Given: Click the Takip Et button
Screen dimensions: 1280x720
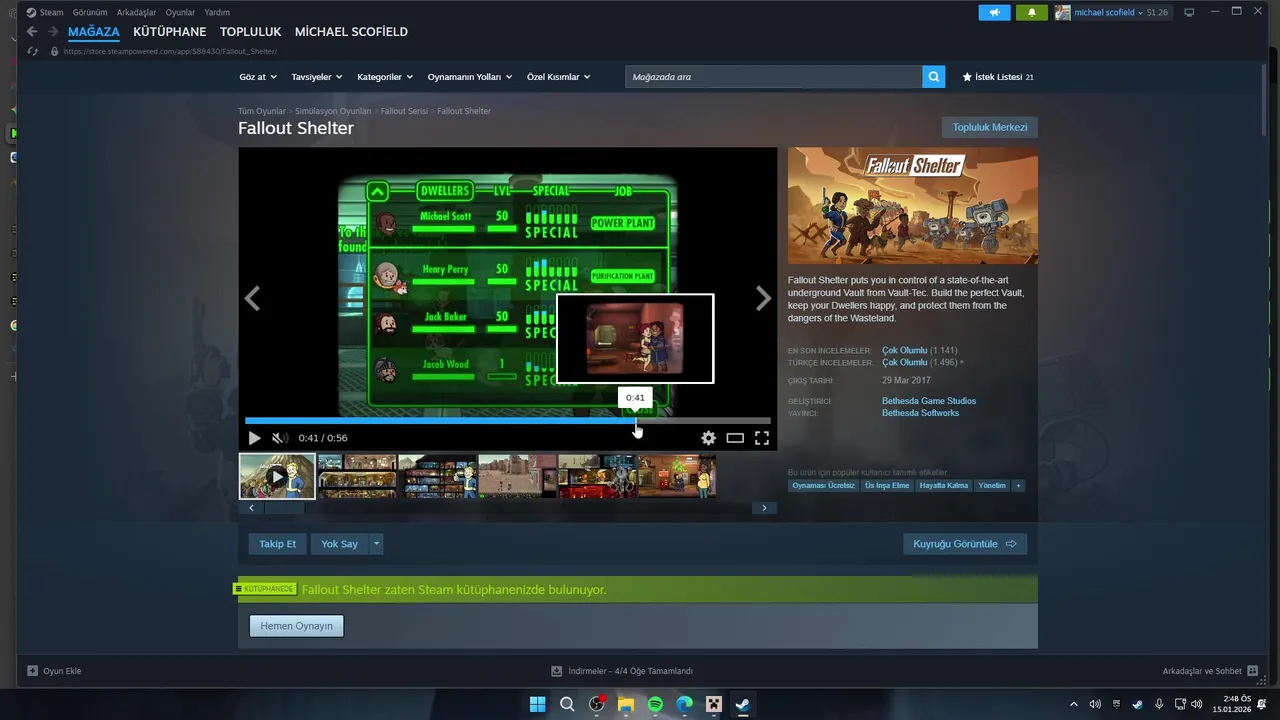Looking at the screenshot, I should point(278,544).
